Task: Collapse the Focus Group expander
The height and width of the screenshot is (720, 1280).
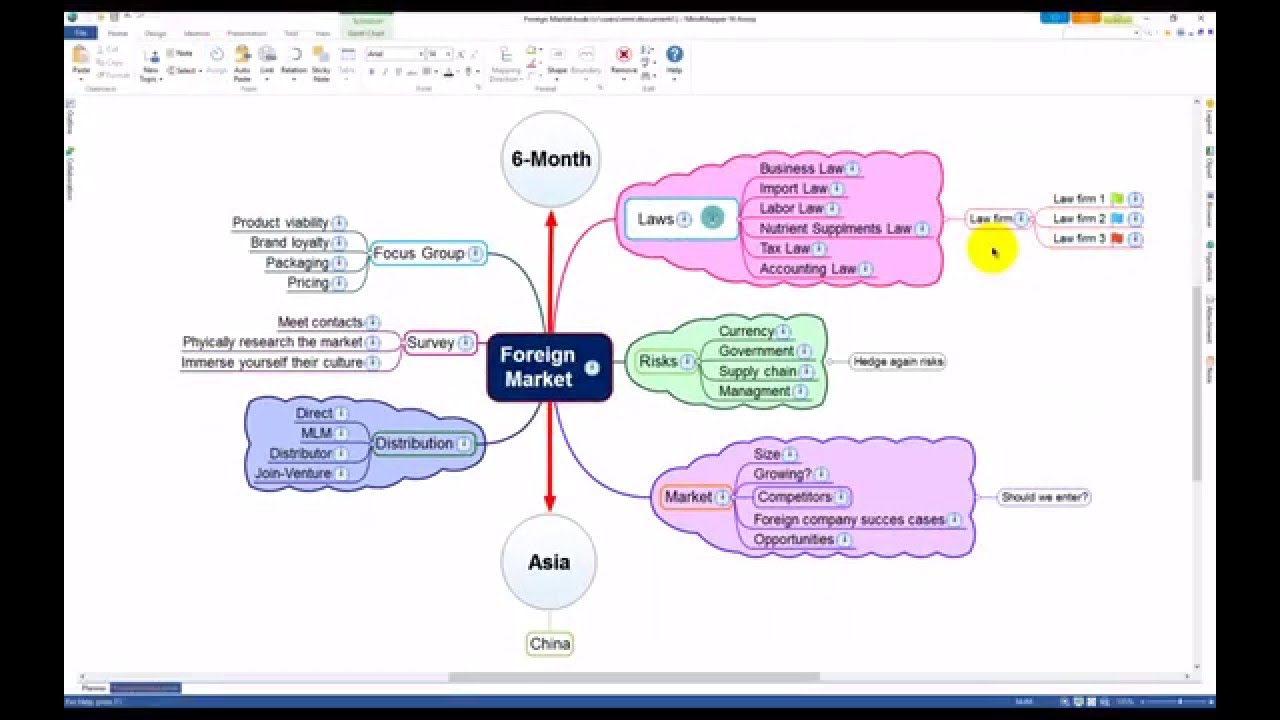Action: [x=476, y=254]
